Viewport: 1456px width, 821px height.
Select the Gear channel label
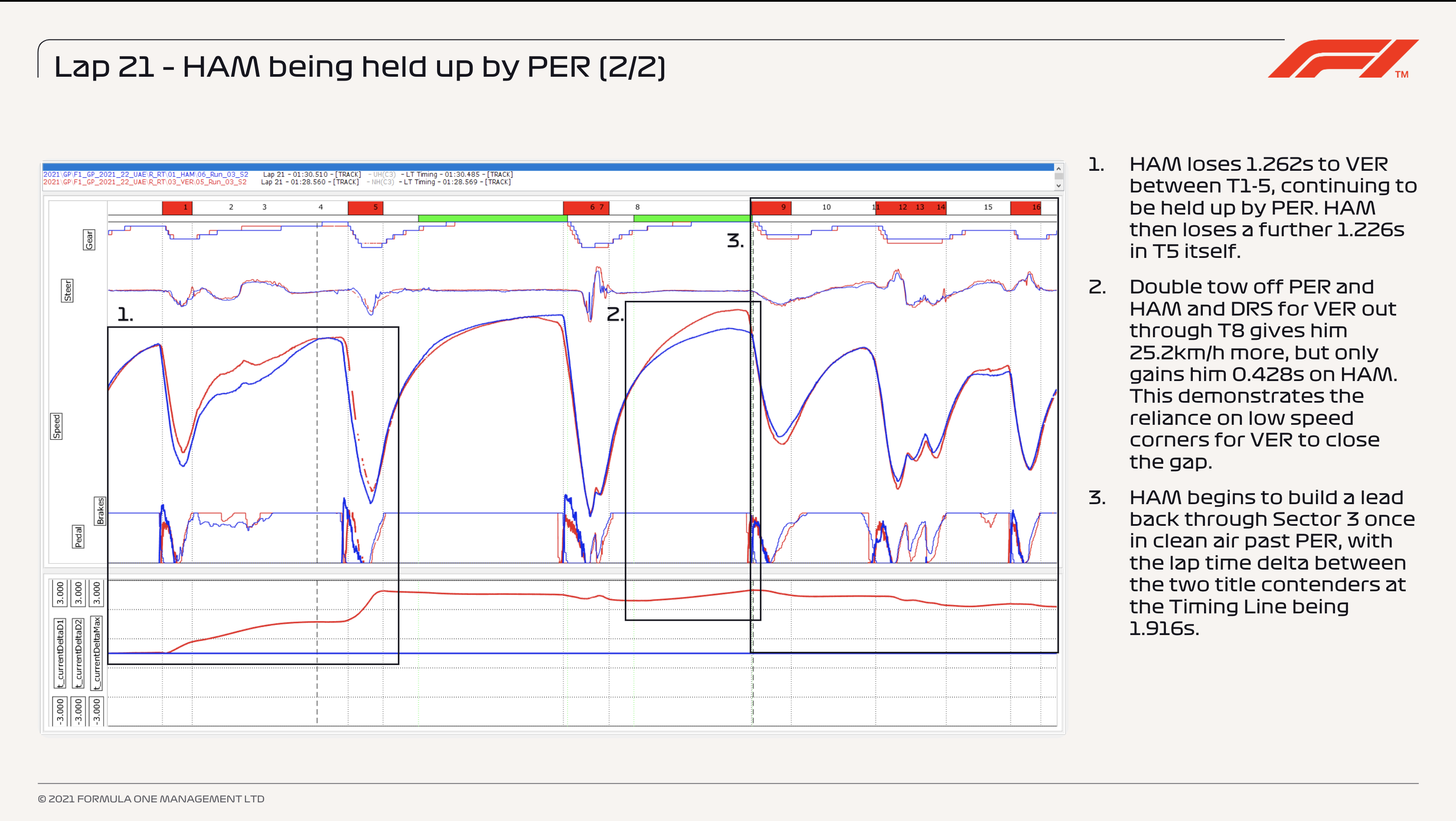[89, 240]
